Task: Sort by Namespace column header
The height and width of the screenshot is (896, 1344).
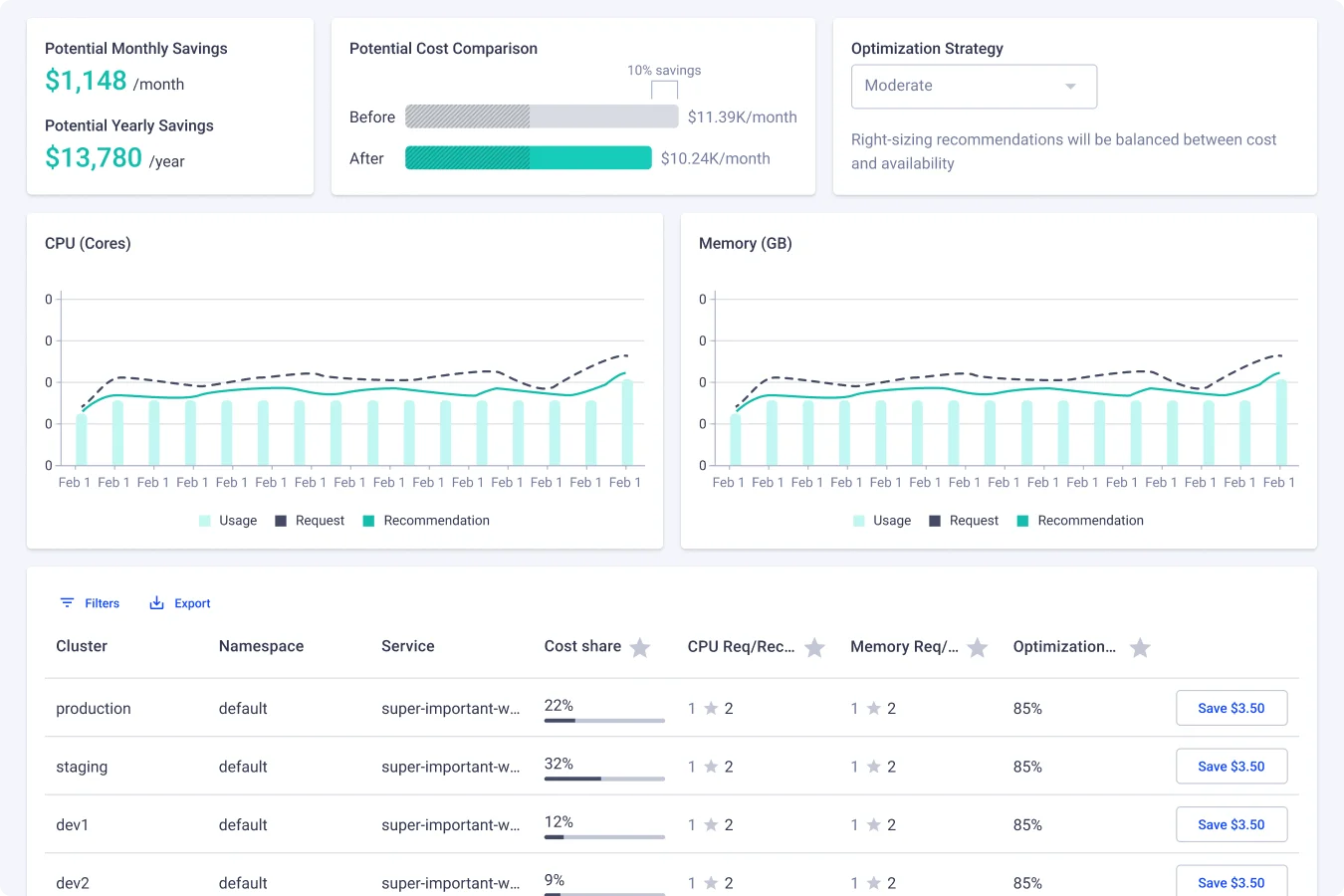Action: [261, 646]
